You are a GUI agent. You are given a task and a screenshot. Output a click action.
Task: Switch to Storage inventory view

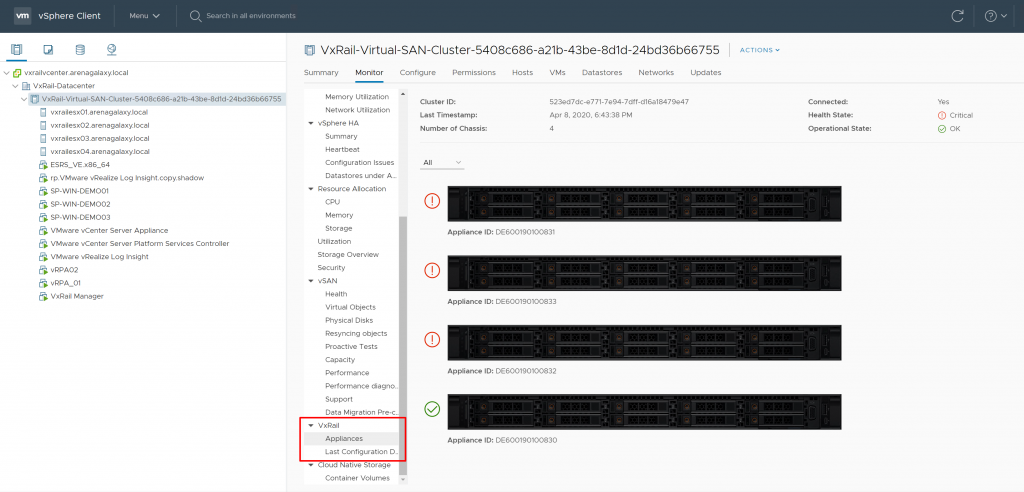pos(80,50)
